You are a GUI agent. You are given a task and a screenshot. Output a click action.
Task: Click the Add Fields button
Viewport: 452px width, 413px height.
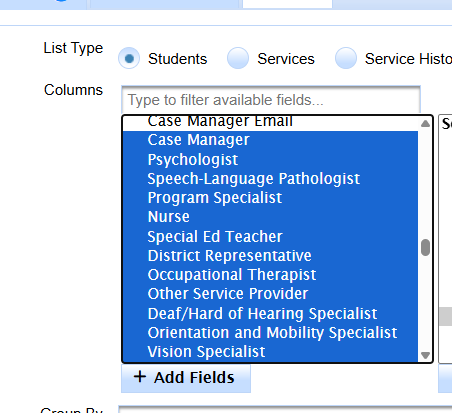(x=186, y=378)
